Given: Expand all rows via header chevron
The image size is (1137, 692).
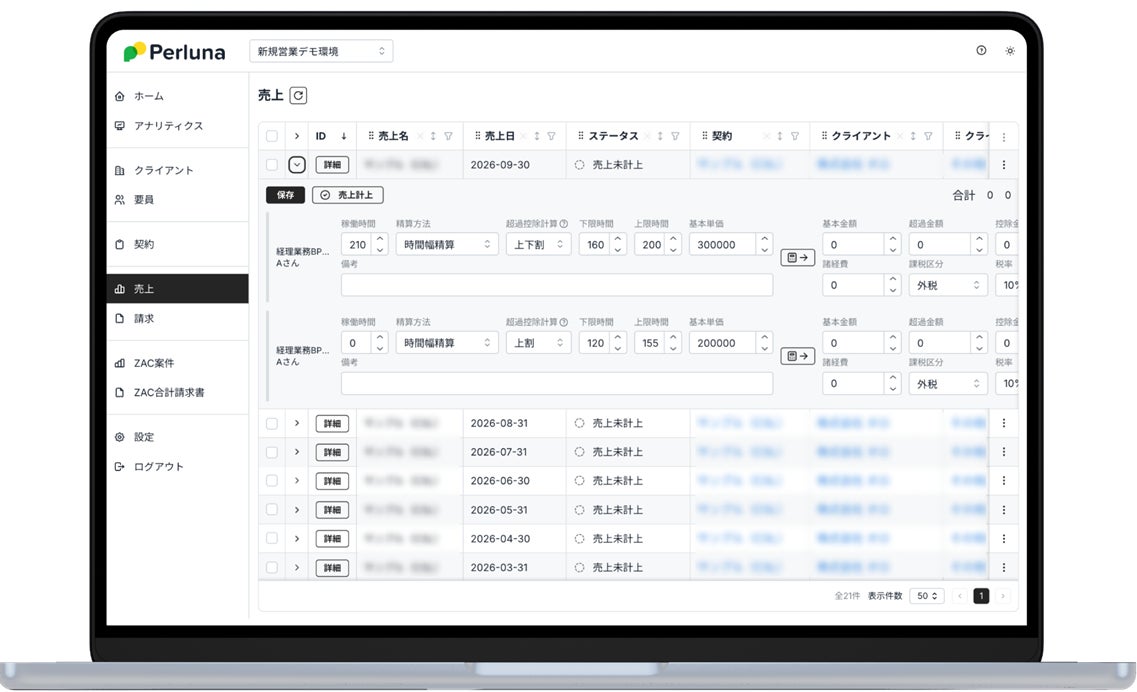Looking at the screenshot, I should coord(297,136).
